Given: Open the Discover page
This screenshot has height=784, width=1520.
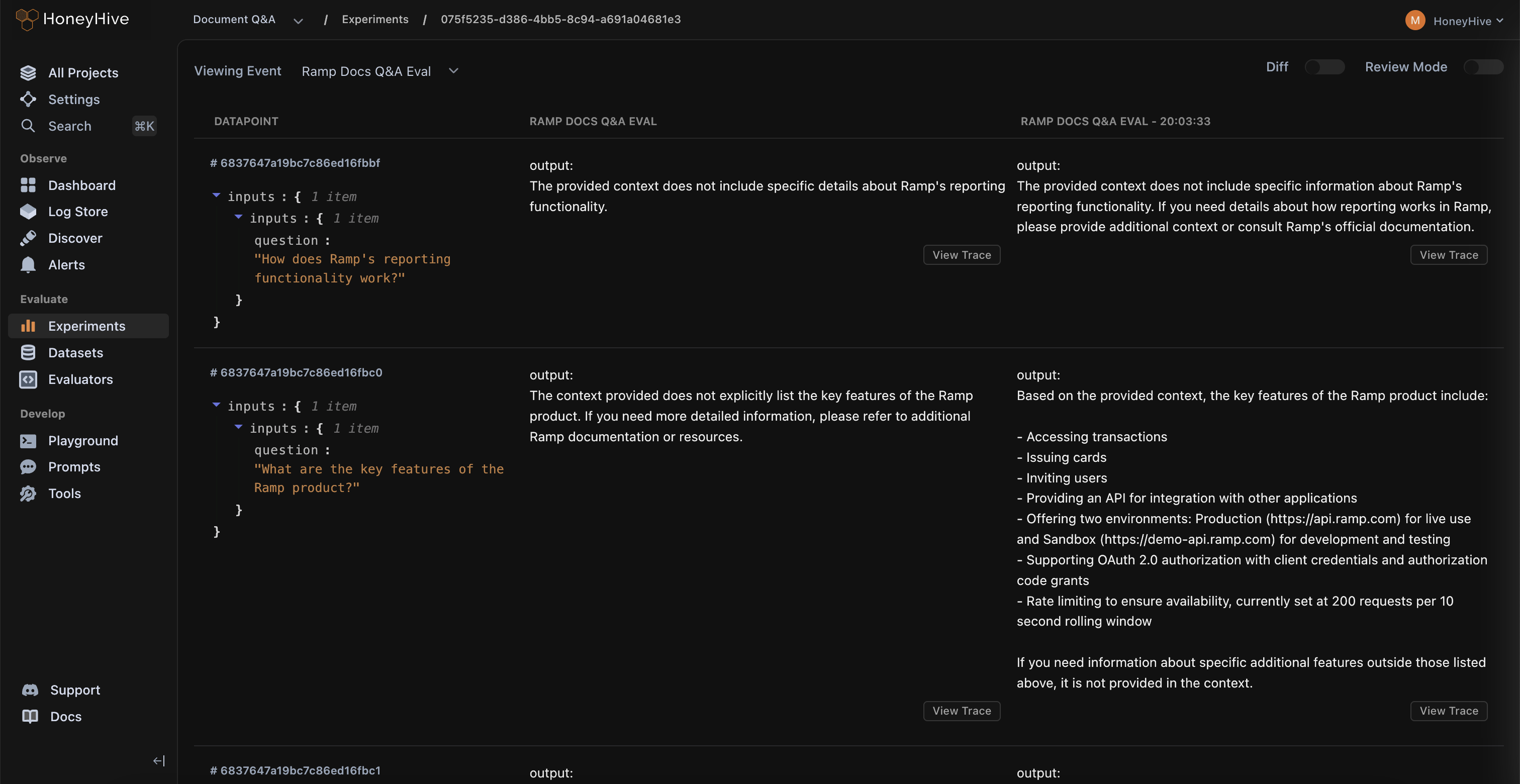Looking at the screenshot, I should [75, 238].
